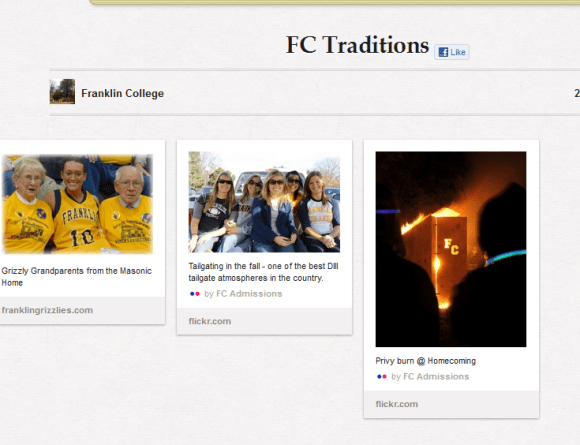Select the FC Traditions board title
The image size is (580, 445).
(357, 45)
